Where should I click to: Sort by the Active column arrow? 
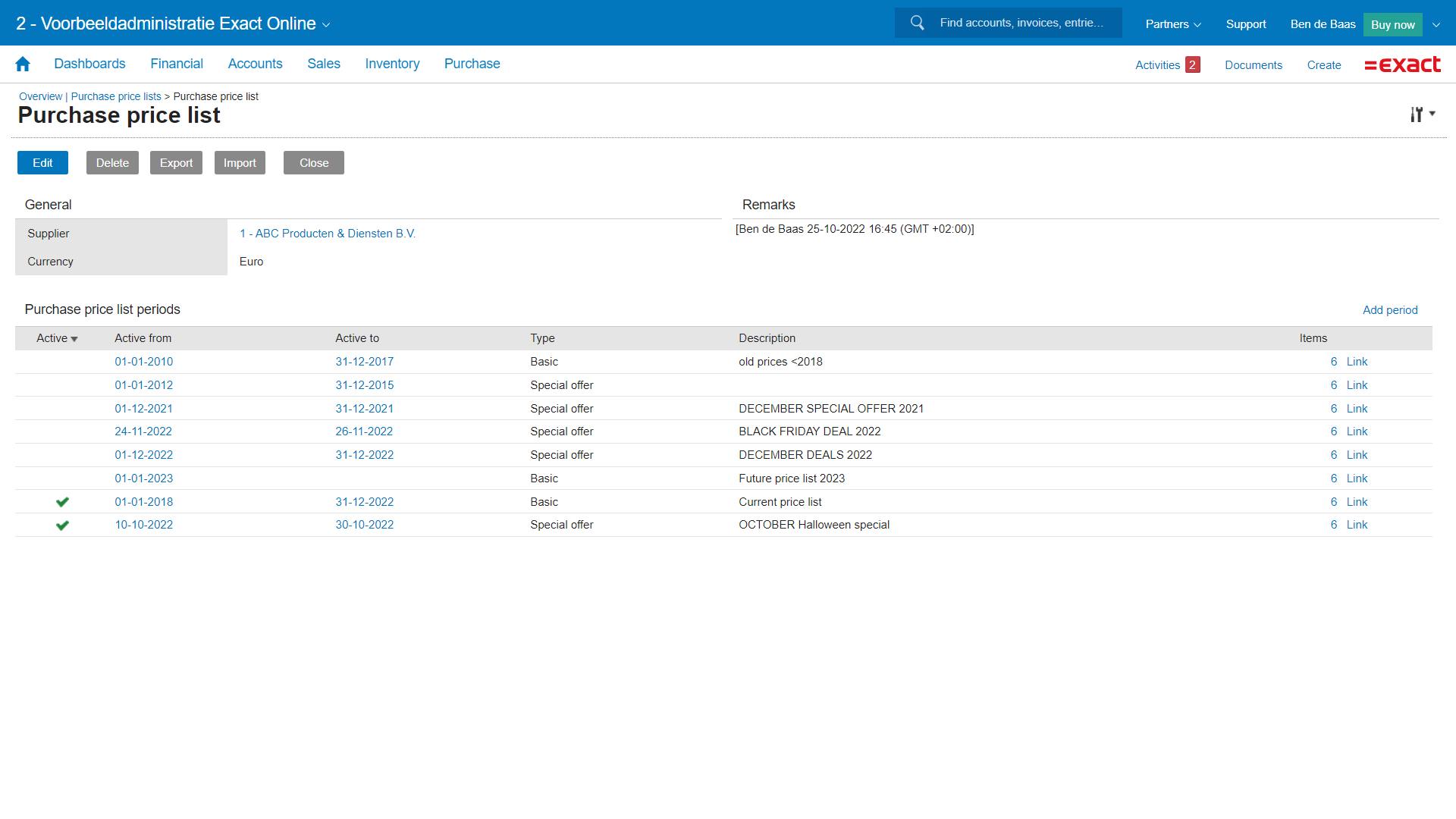point(74,339)
